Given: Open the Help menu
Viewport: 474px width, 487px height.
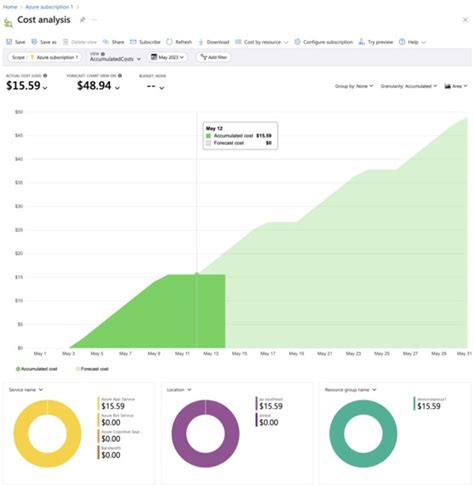Looking at the screenshot, I should click(x=412, y=42).
